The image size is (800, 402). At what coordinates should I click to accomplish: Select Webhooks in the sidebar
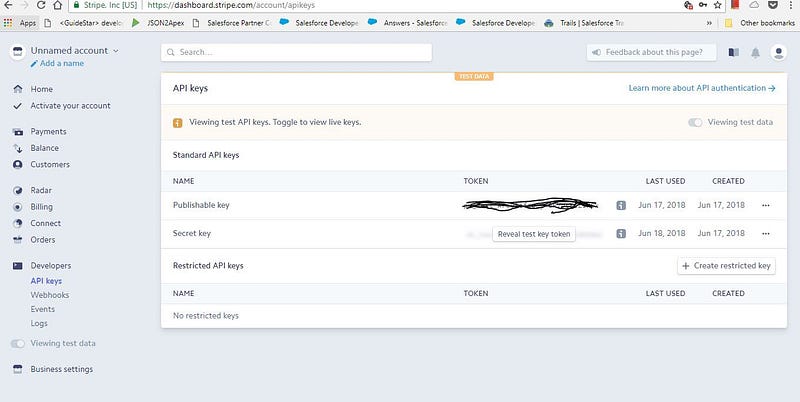49,295
